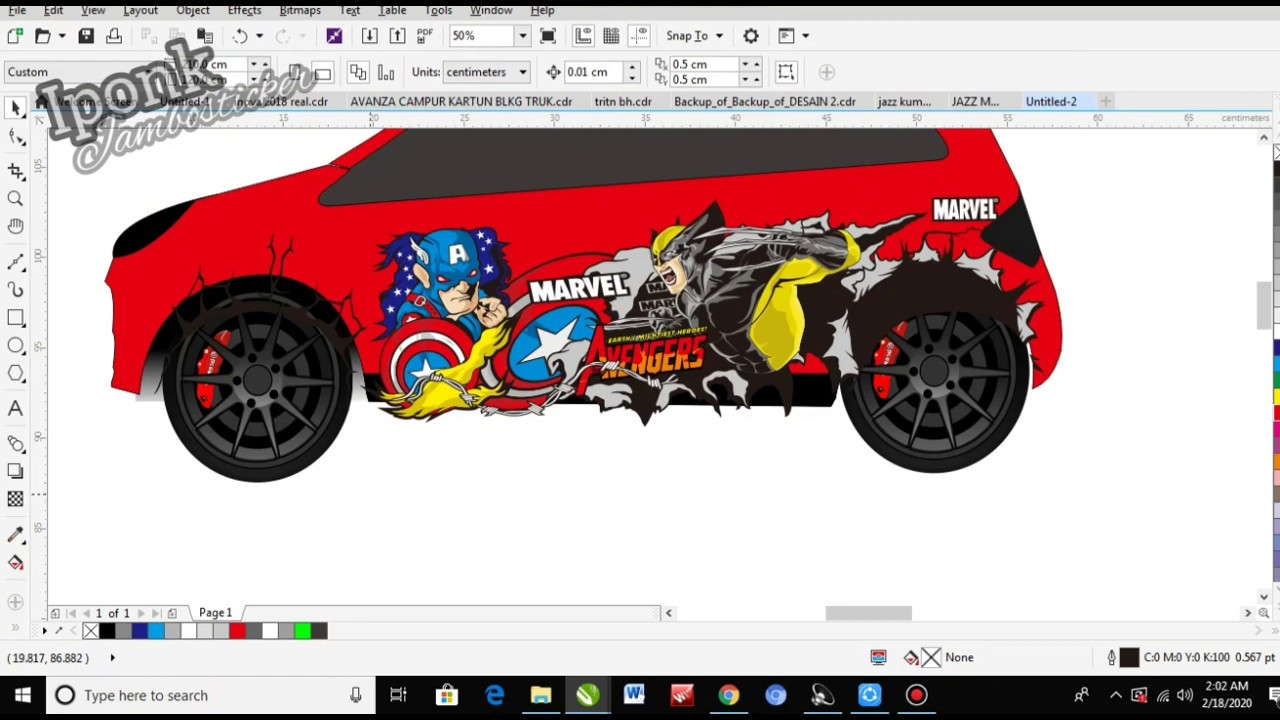Open the Options gear icon
Image resolution: width=1280 pixels, height=720 pixels.
coord(751,36)
